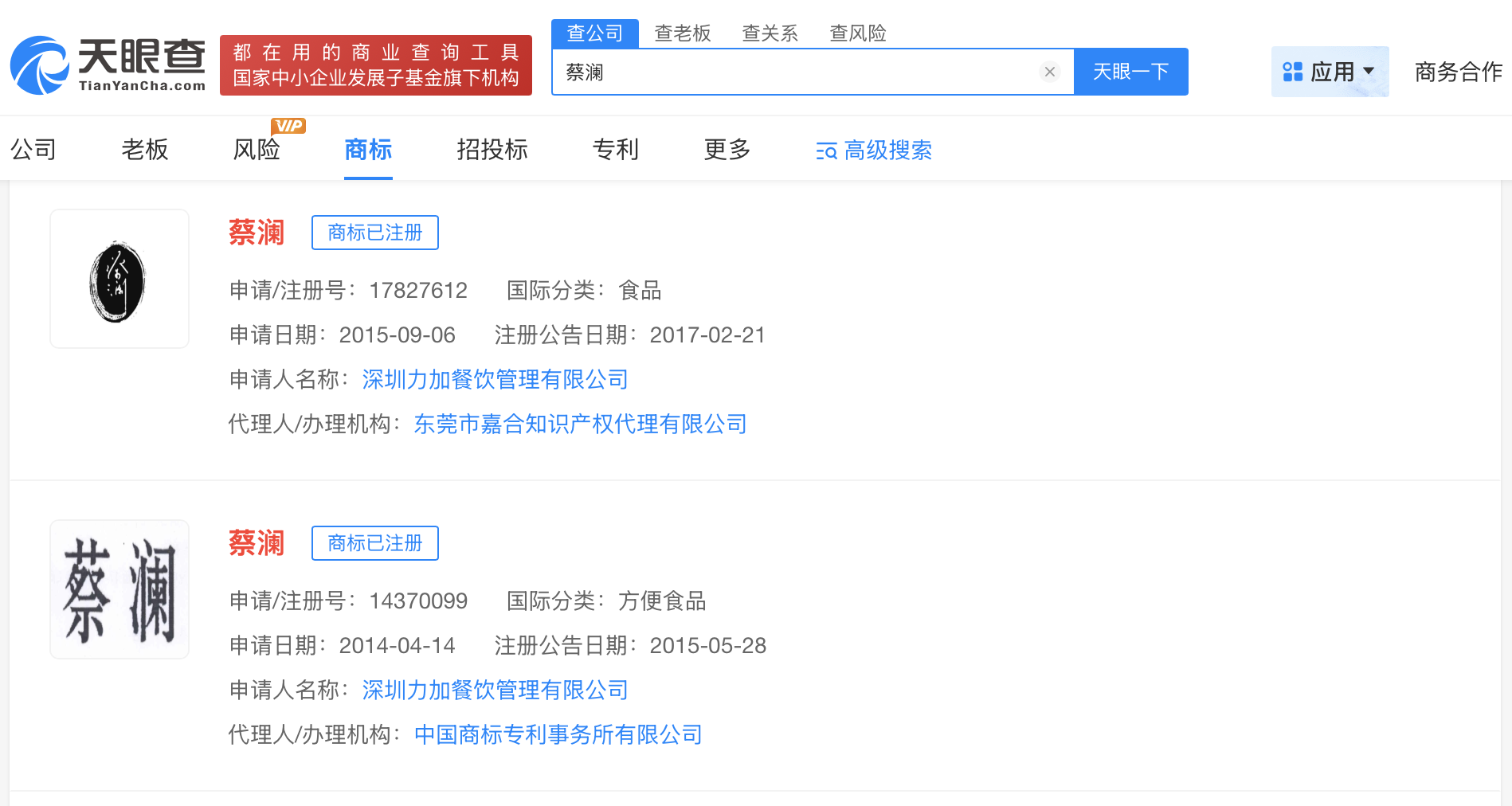The image size is (1512, 806).
Task: Select the 查关系 search tab
Action: 770,33
